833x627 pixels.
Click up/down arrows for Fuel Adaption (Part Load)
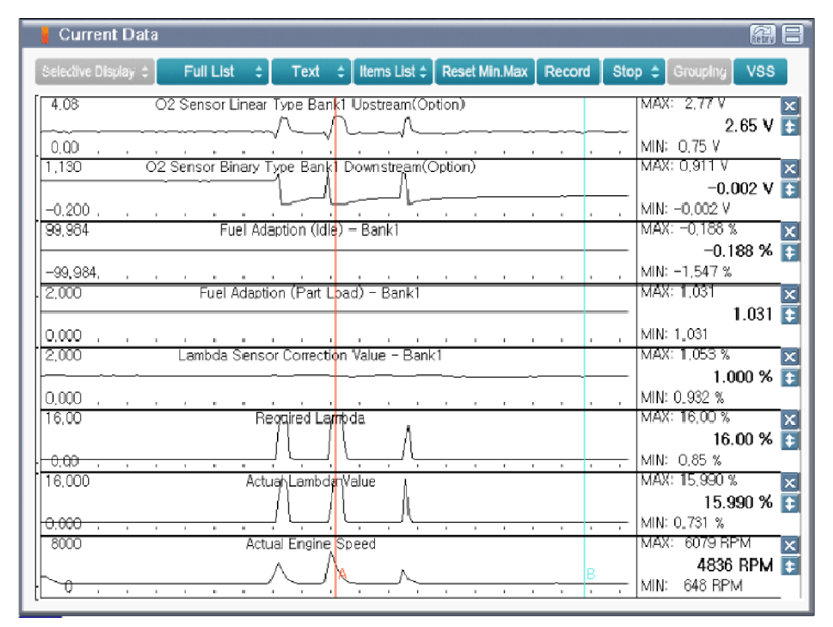coord(790,315)
